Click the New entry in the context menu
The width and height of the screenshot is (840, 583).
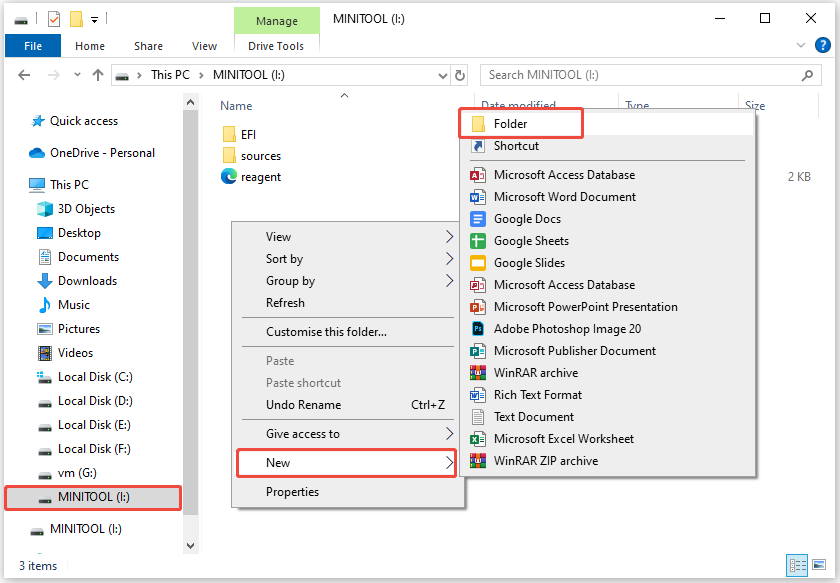tap(348, 462)
